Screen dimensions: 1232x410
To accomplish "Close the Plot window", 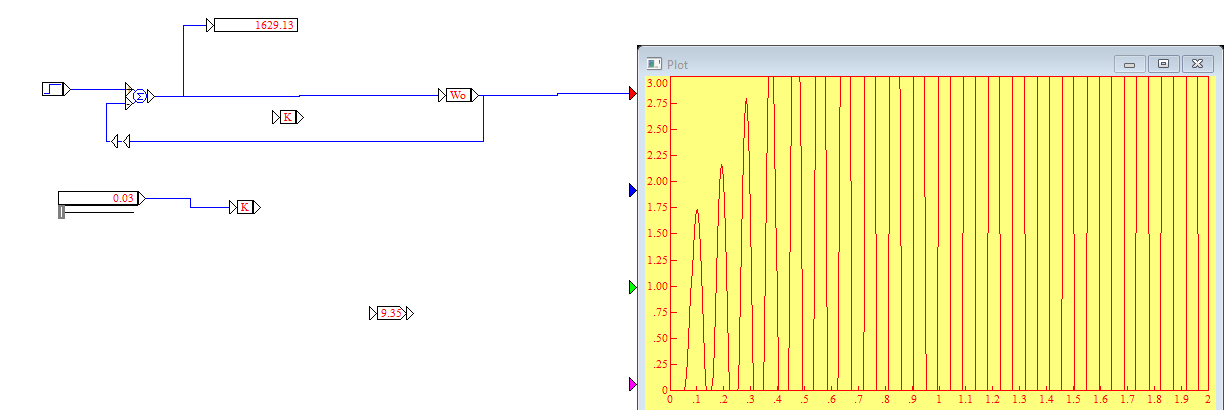I will pos(1197,64).
